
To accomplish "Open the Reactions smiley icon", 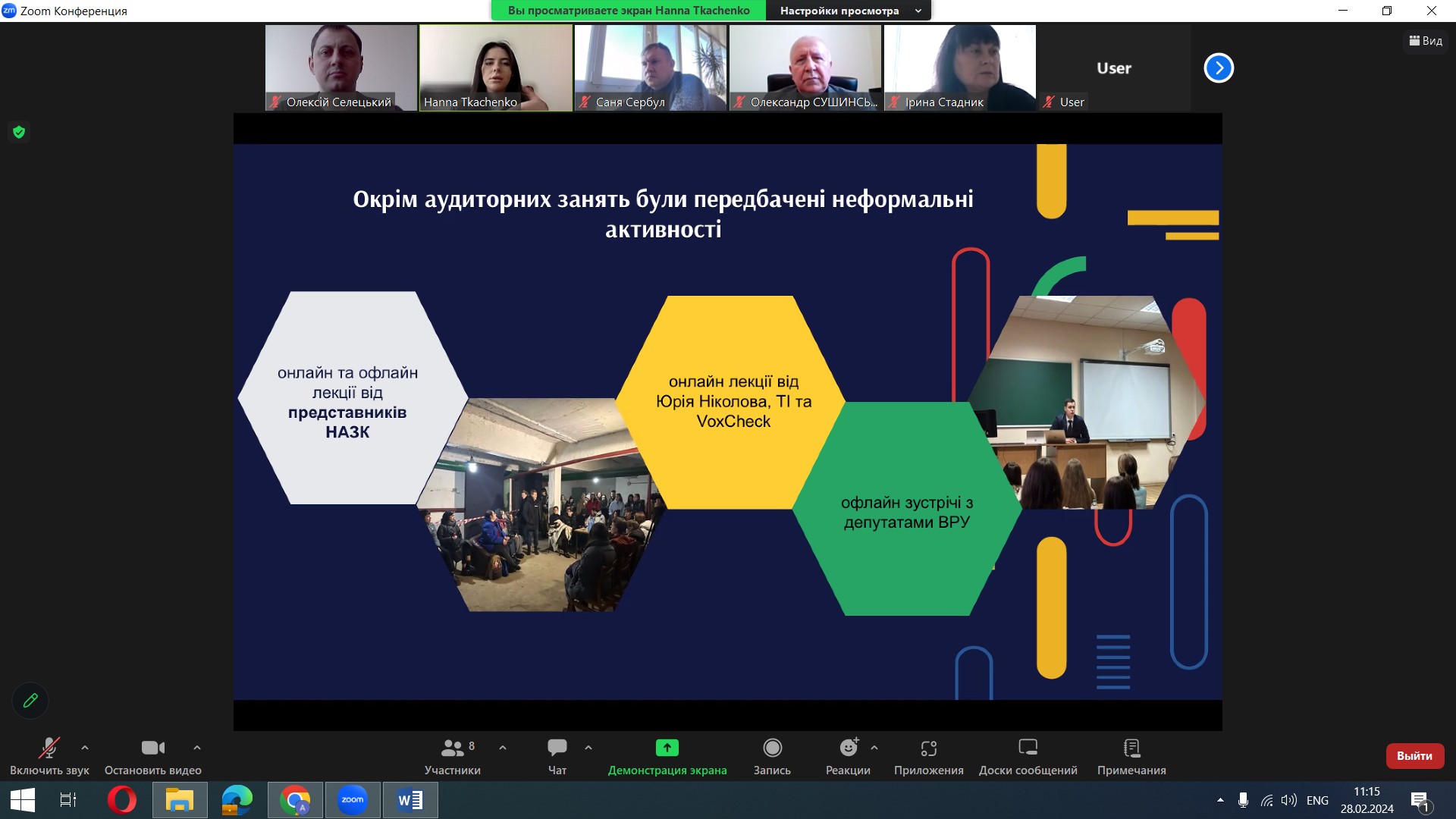I will coord(848,748).
